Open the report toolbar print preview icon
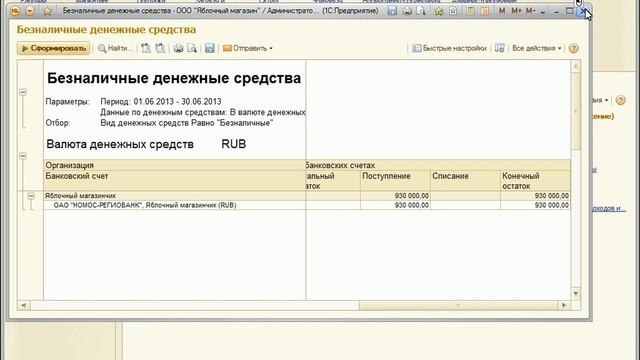This screenshot has width=640, height=360. tap(192, 48)
